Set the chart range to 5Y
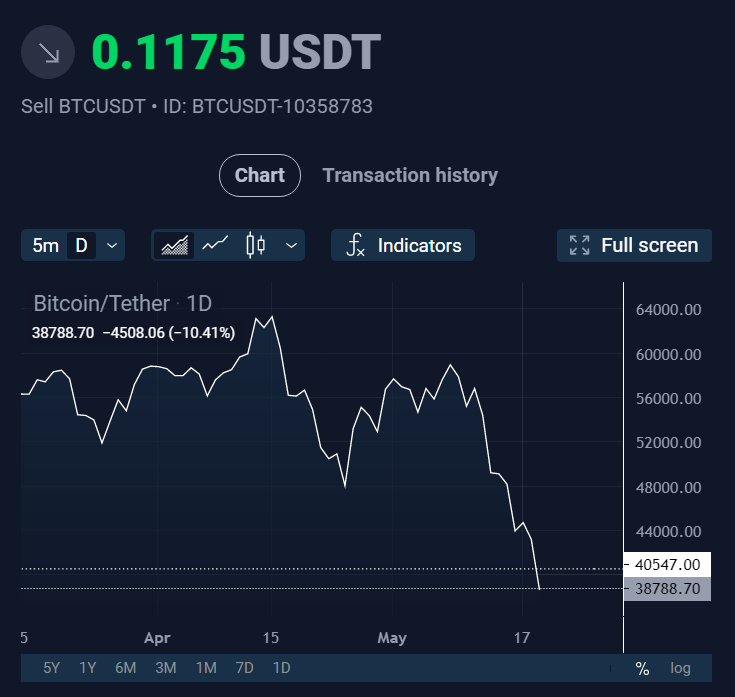This screenshot has height=697, width=735. (52, 668)
